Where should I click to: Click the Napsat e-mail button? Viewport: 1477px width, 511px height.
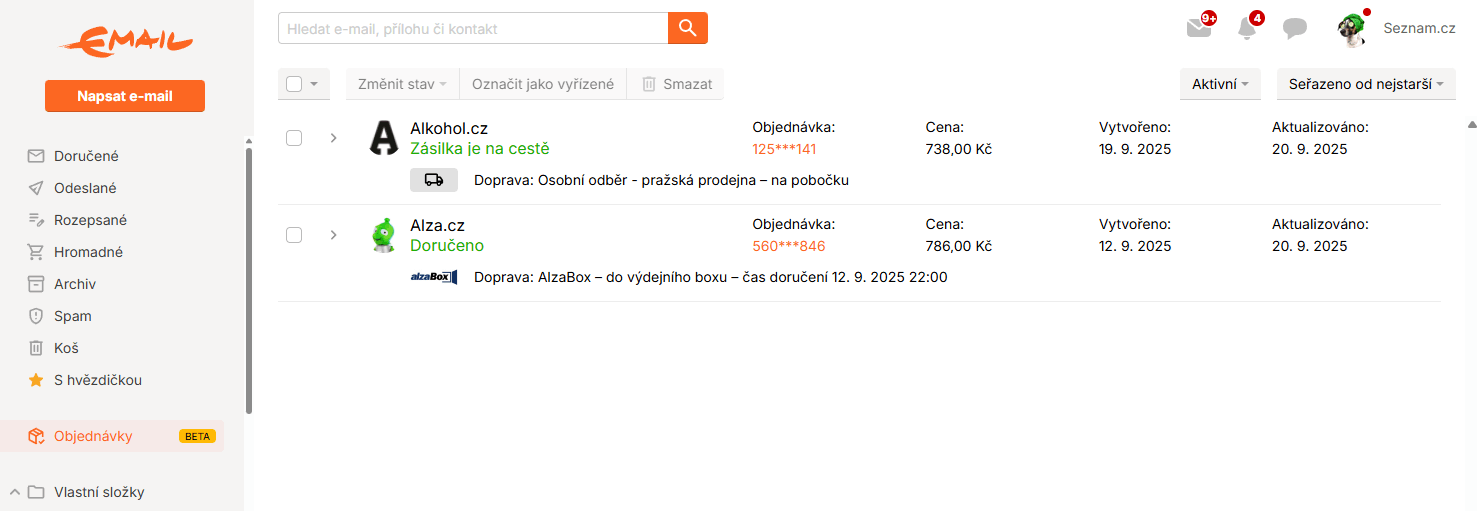125,96
